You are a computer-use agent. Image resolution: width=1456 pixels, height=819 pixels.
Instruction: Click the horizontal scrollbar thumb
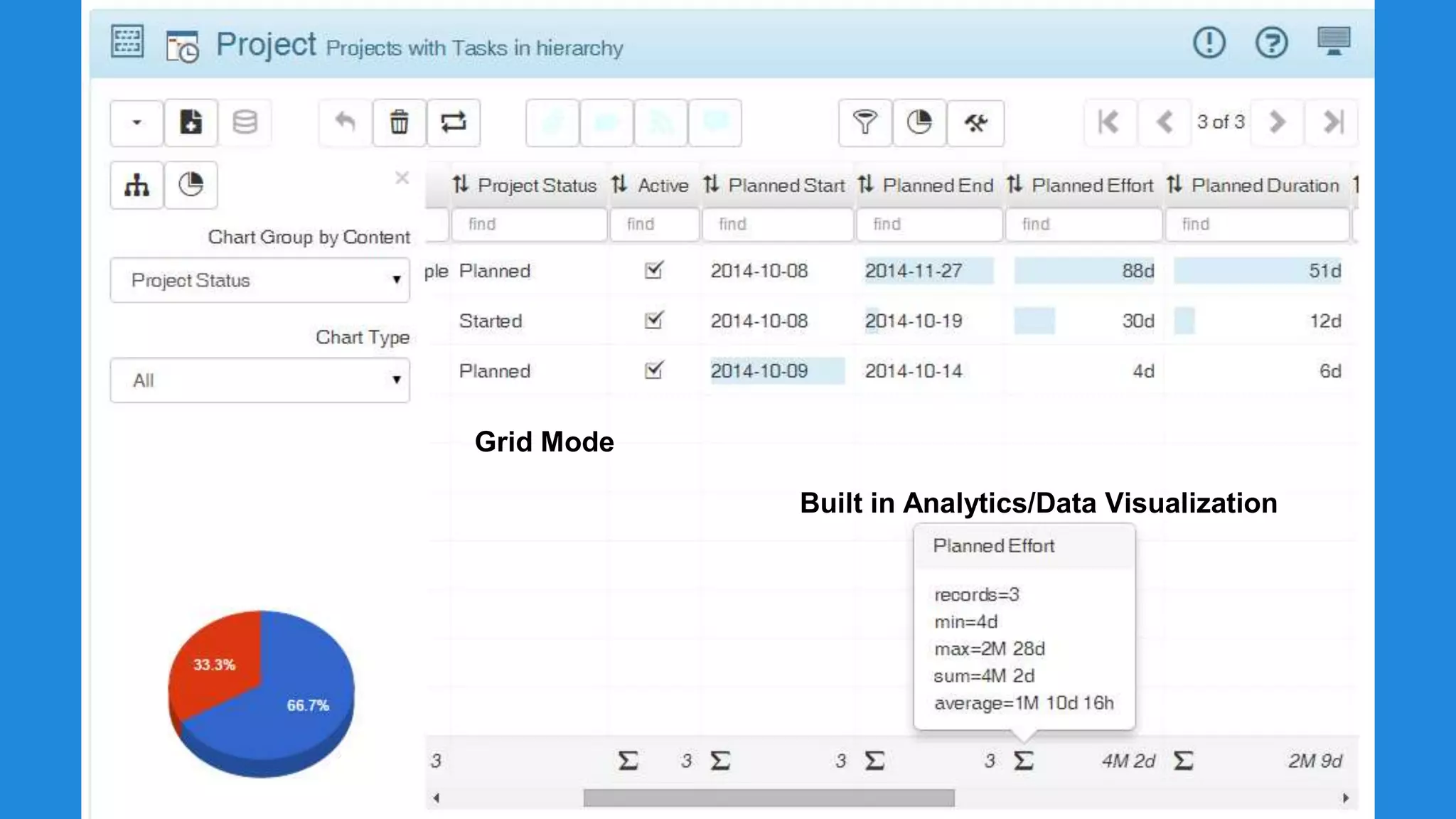click(769, 798)
